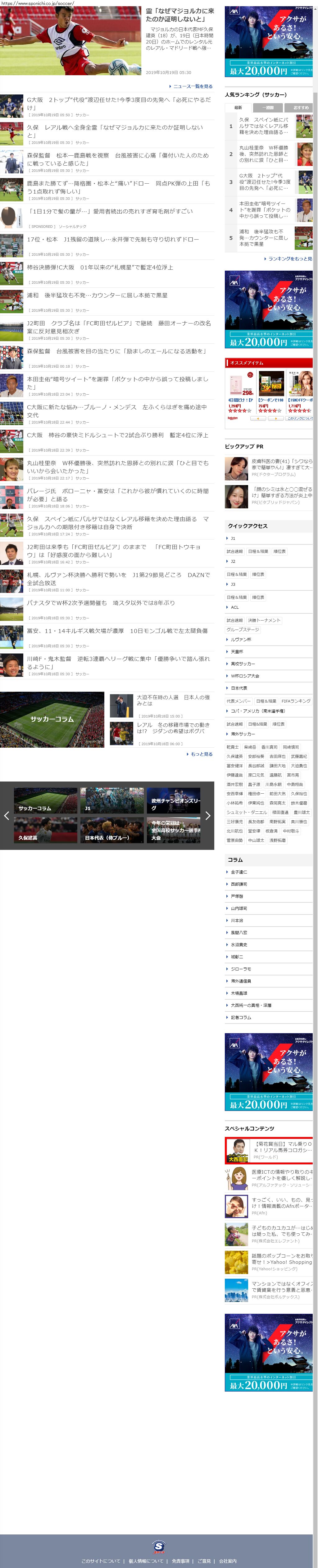Viewport: 318px width, 1568px height.
Task: Select the おすすめ ranking tab
Action: click(x=300, y=107)
